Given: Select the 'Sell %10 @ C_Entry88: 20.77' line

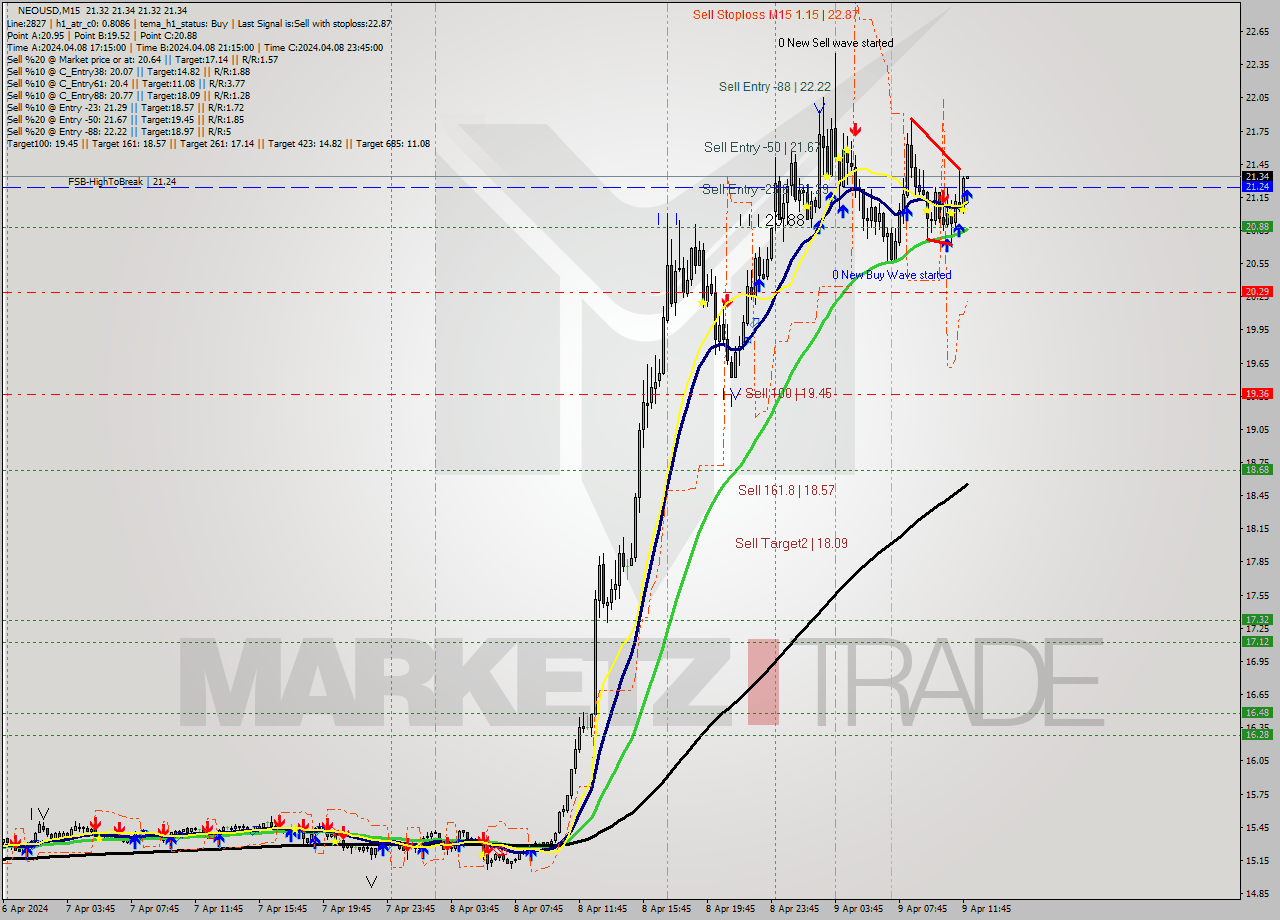Looking at the screenshot, I should [128, 95].
